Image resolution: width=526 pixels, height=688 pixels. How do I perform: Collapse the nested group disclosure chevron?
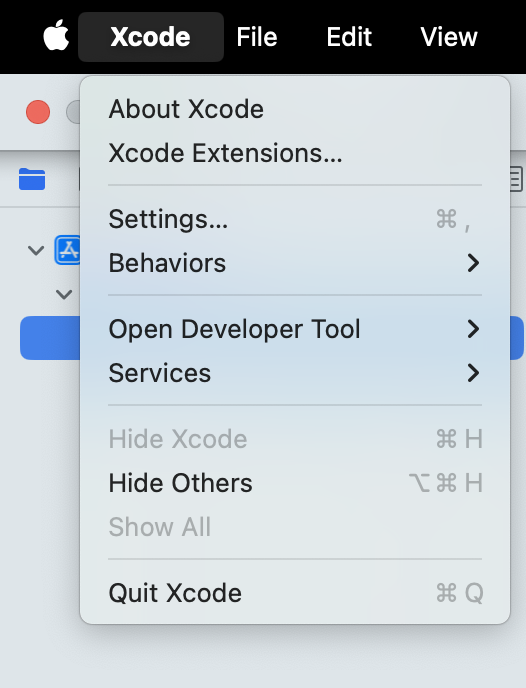[64, 294]
